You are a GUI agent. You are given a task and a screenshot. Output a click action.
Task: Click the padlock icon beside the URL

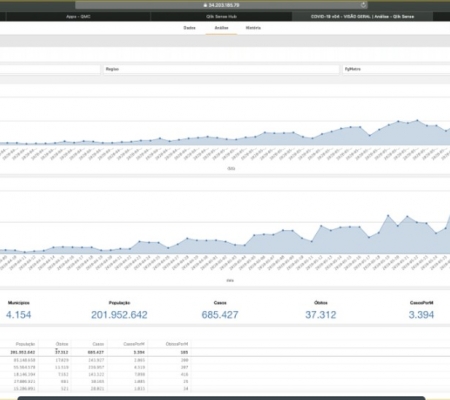click(x=205, y=5)
